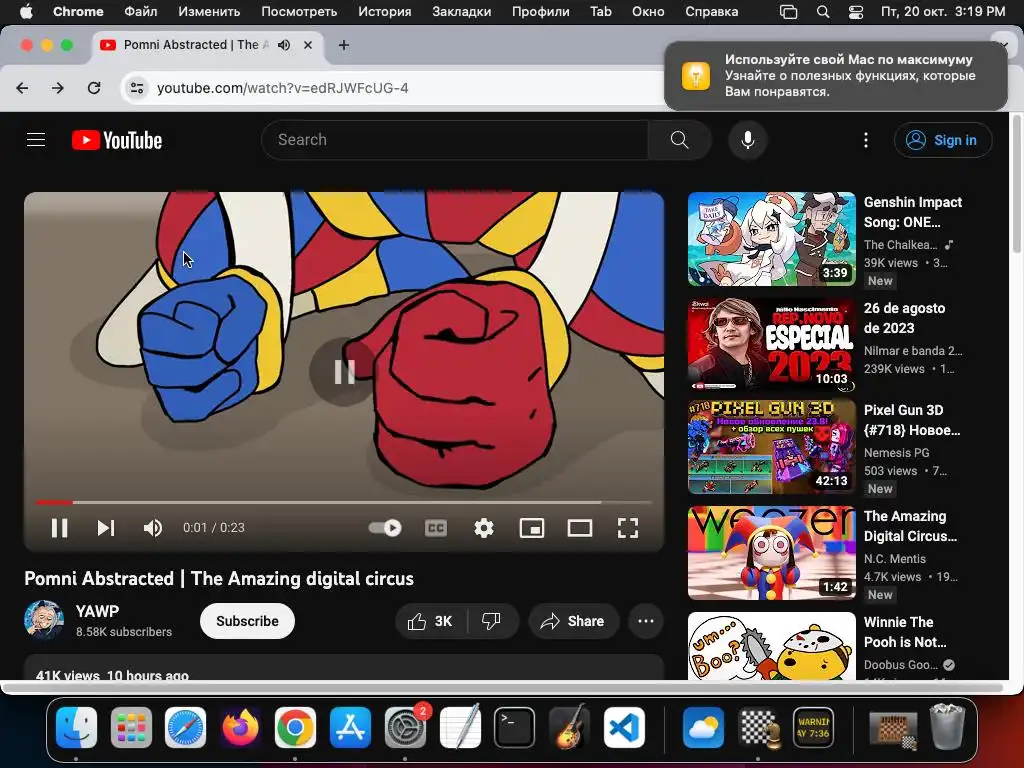This screenshot has height=768, width=1024.
Task: Focus the YouTube Search field
Action: point(455,140)
